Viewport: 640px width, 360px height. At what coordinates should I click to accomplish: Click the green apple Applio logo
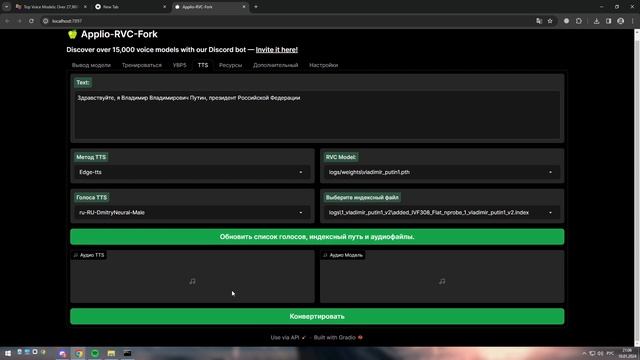tap(72, 34)
